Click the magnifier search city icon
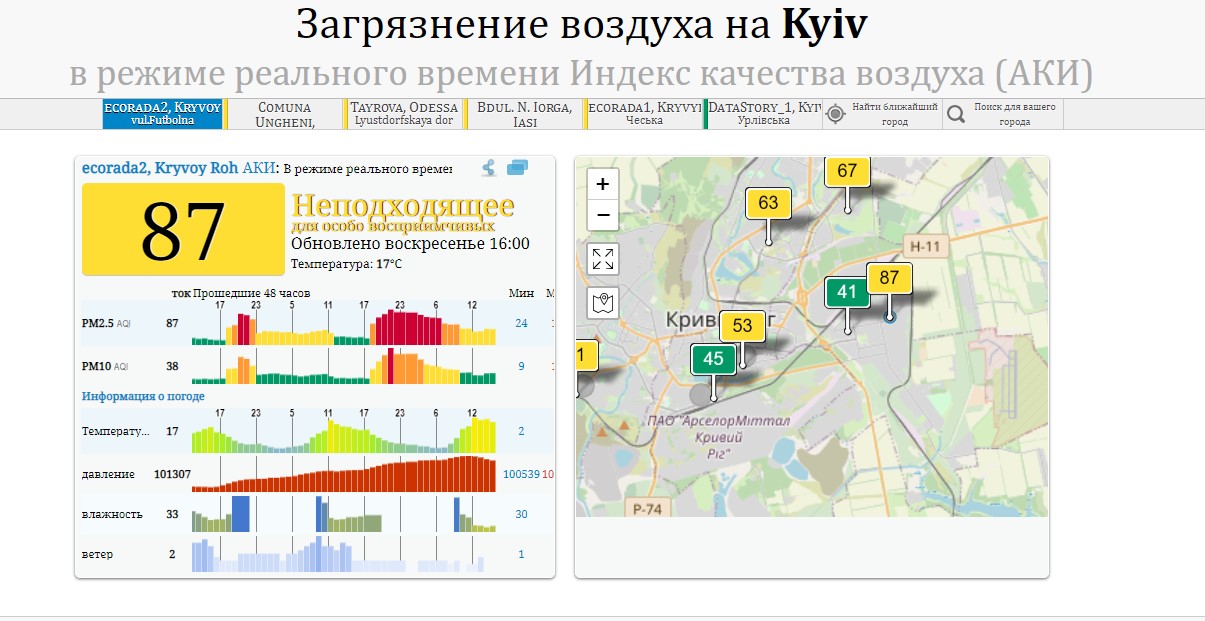 [956, 114]
